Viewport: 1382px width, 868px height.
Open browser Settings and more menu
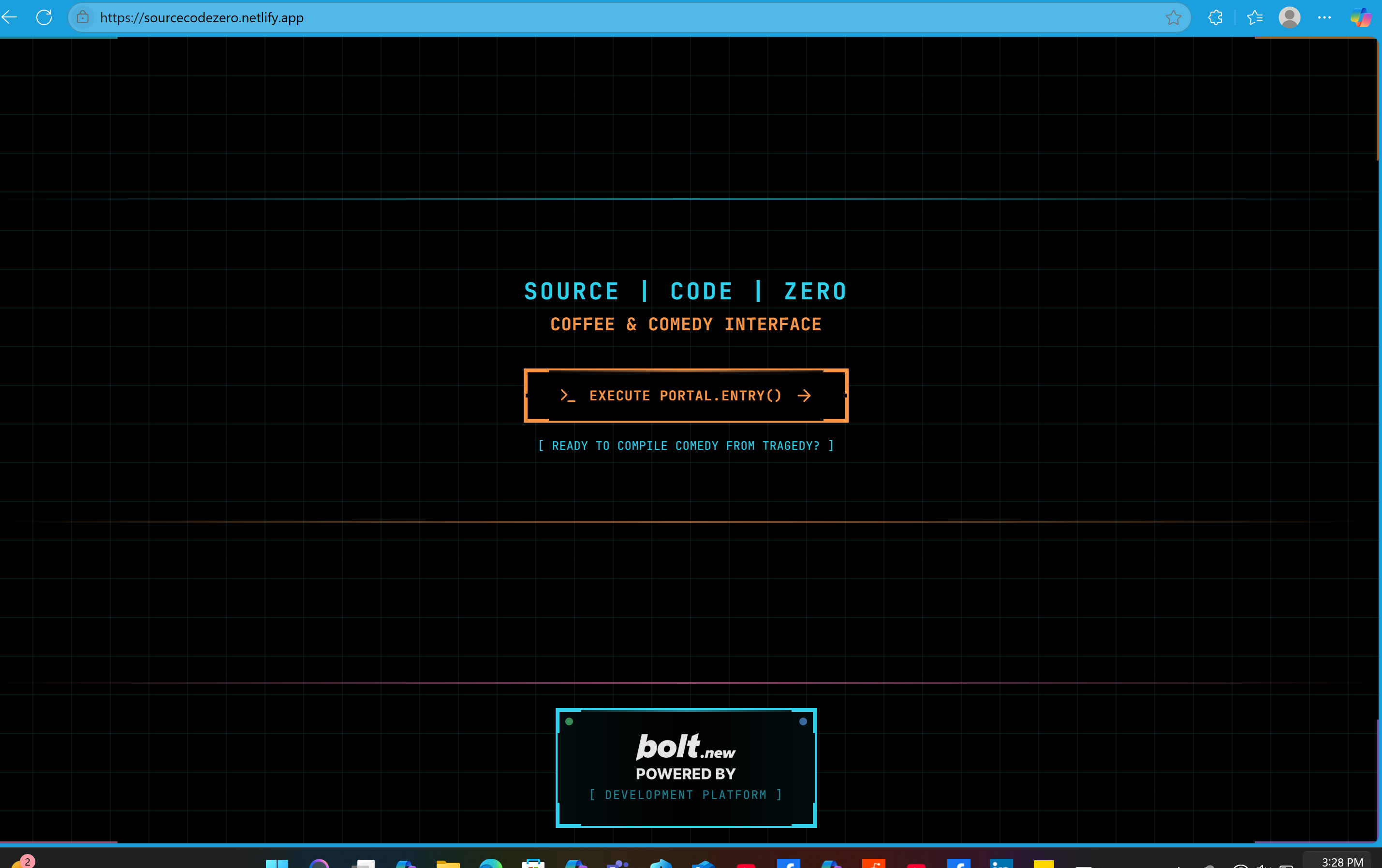tap(1324, 17)
